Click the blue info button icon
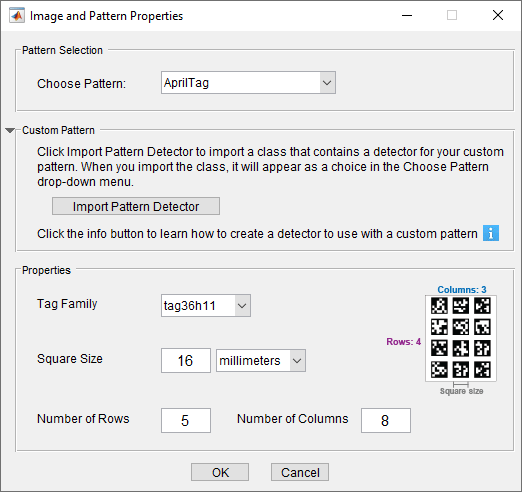 (x=491, y=233)
